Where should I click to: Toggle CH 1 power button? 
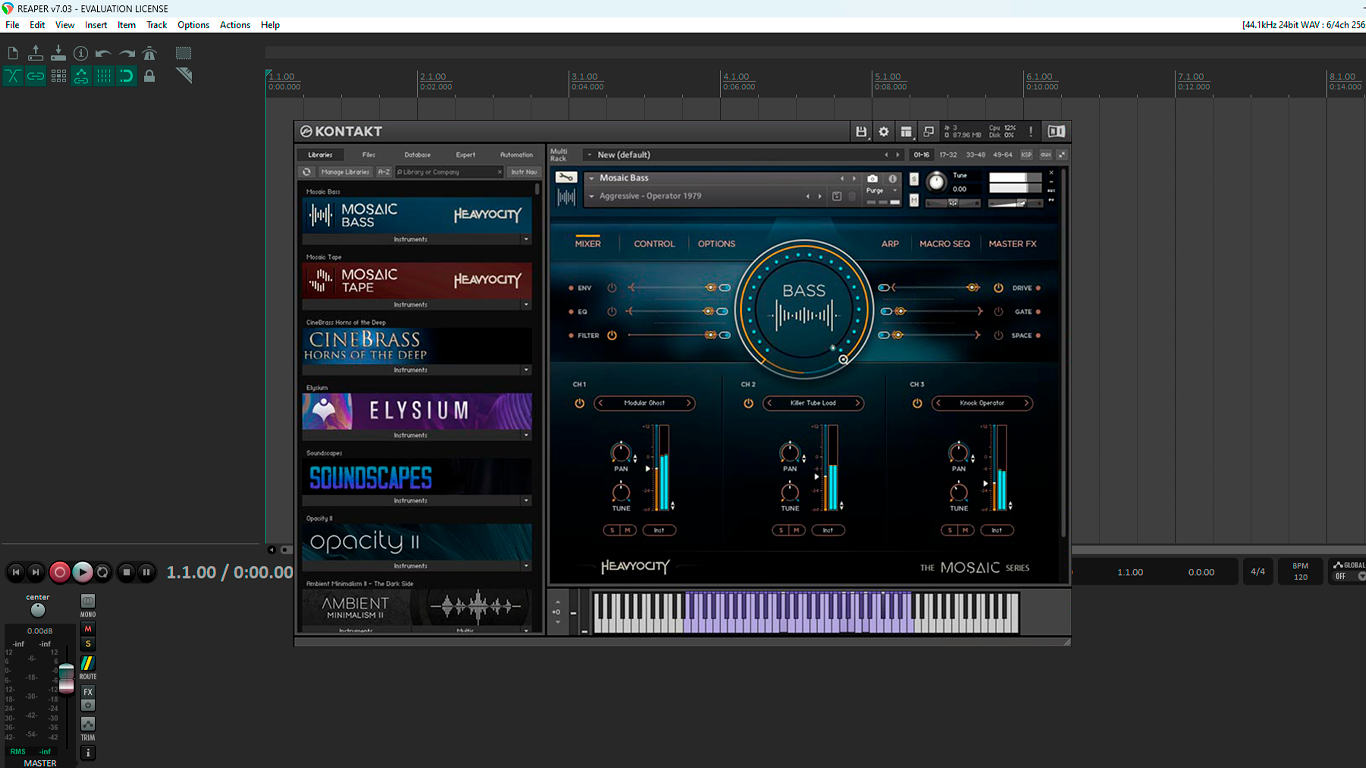click(579, 403)
